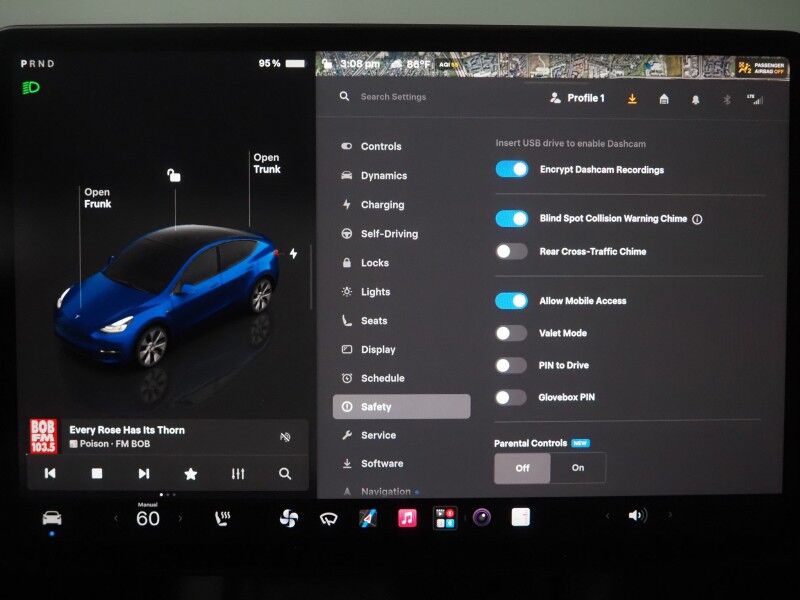
Task: Tap the climate fan icon
Action: pyautogui.click(x=289, y=518)
